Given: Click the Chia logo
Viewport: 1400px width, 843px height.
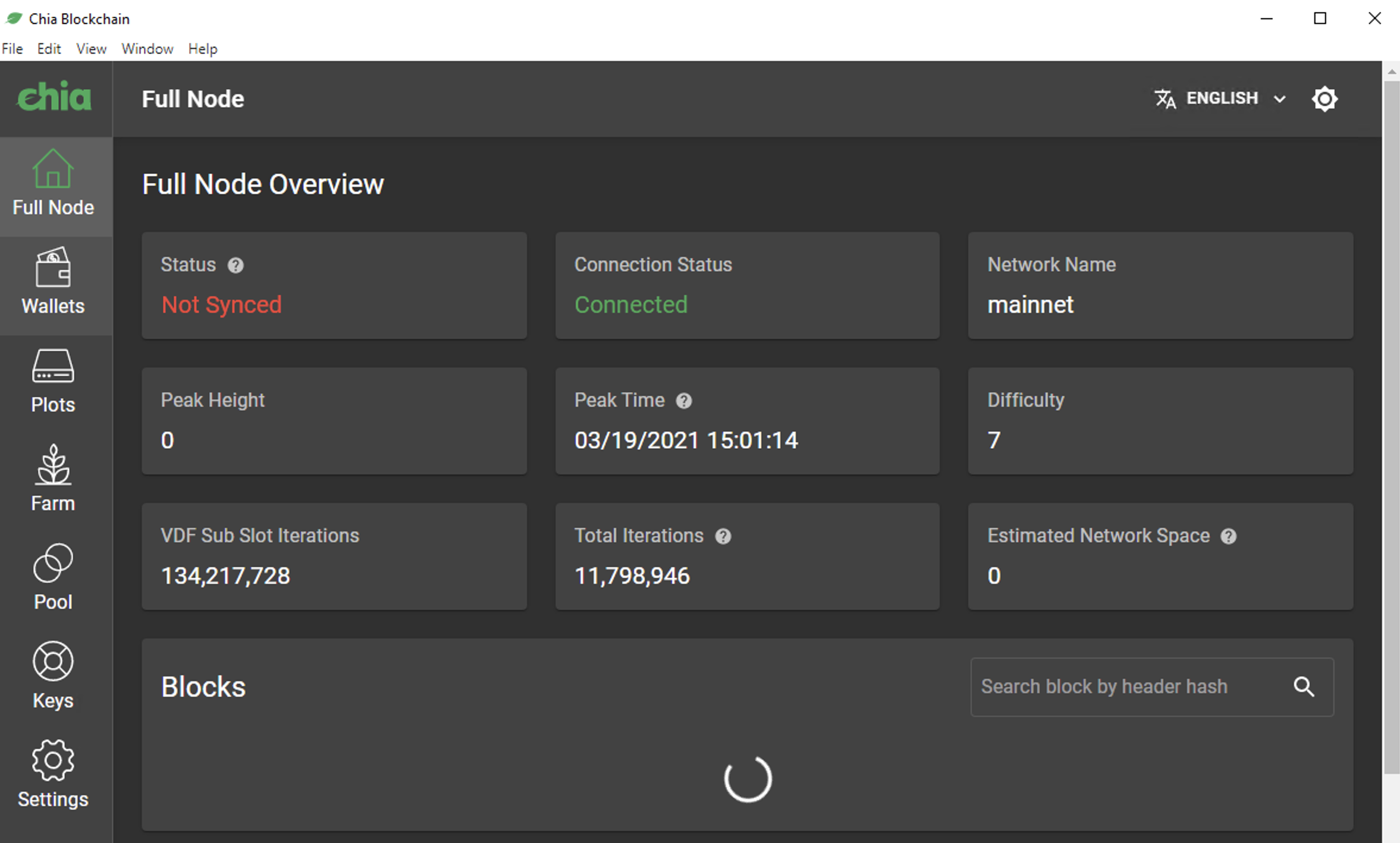Looking at the screenshot, I should (x=54, y=97).
